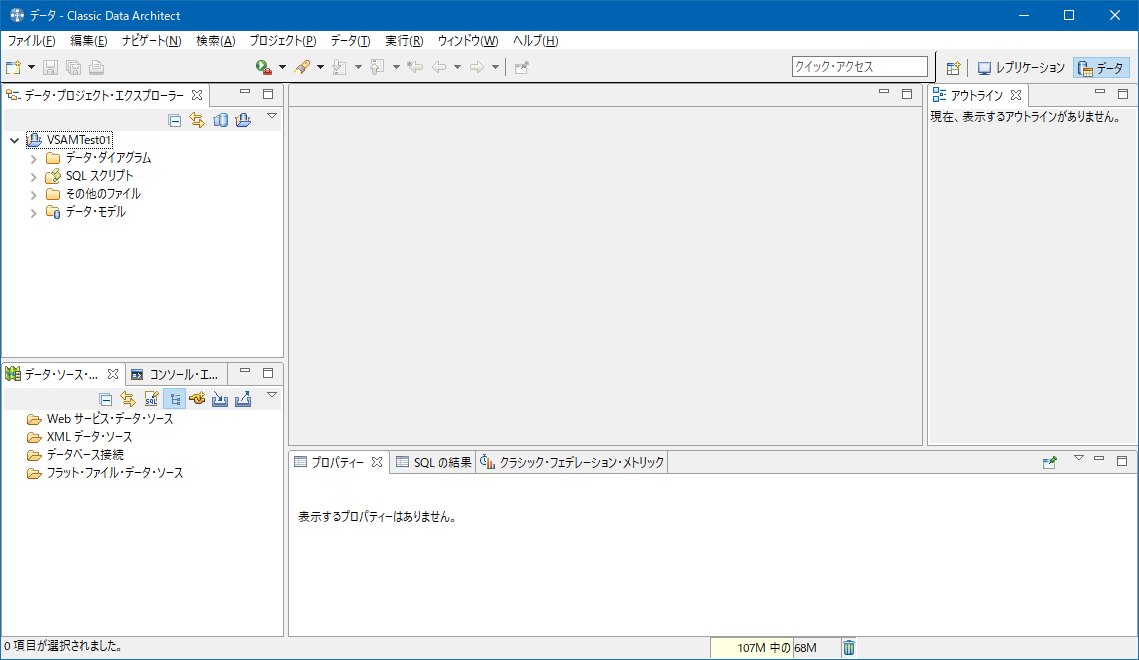
Task: Click the Next Annotation icon
Action: coord(339,68)
